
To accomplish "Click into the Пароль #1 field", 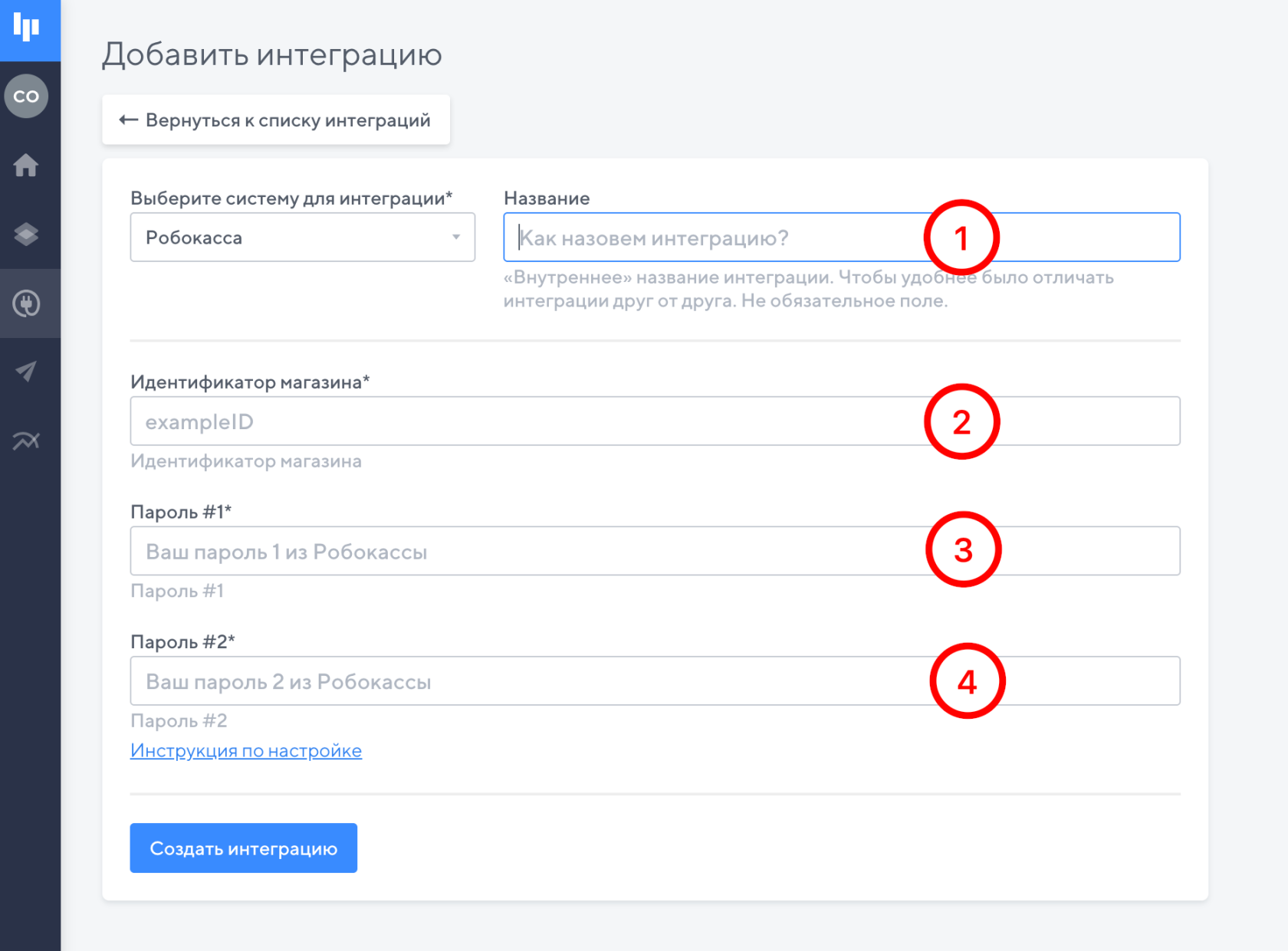I will pos(521,551).
